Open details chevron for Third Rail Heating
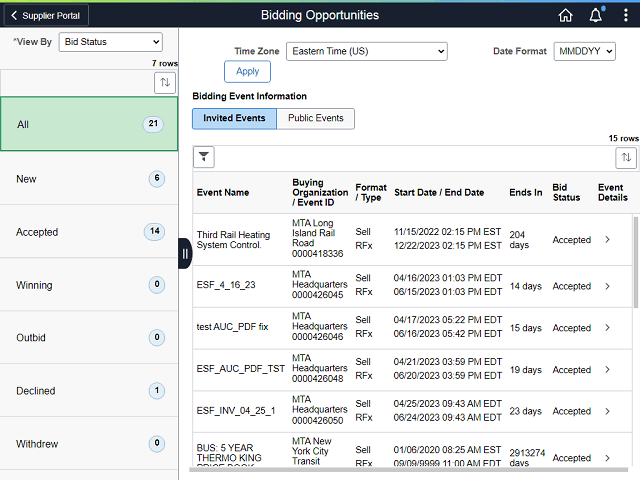The height and width of the screenshot is (480, 640). coord(607,240)
